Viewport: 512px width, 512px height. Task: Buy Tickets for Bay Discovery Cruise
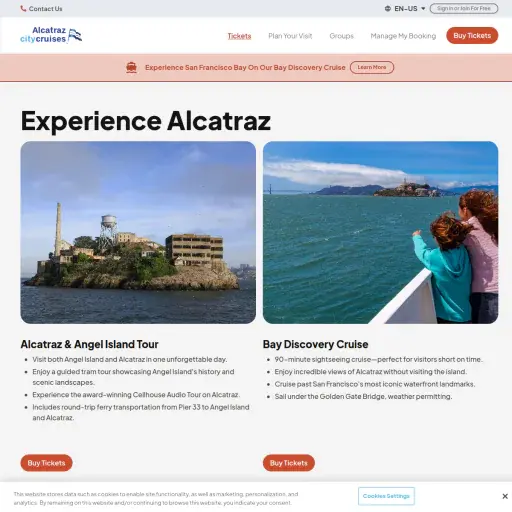[x=289, y=463]
